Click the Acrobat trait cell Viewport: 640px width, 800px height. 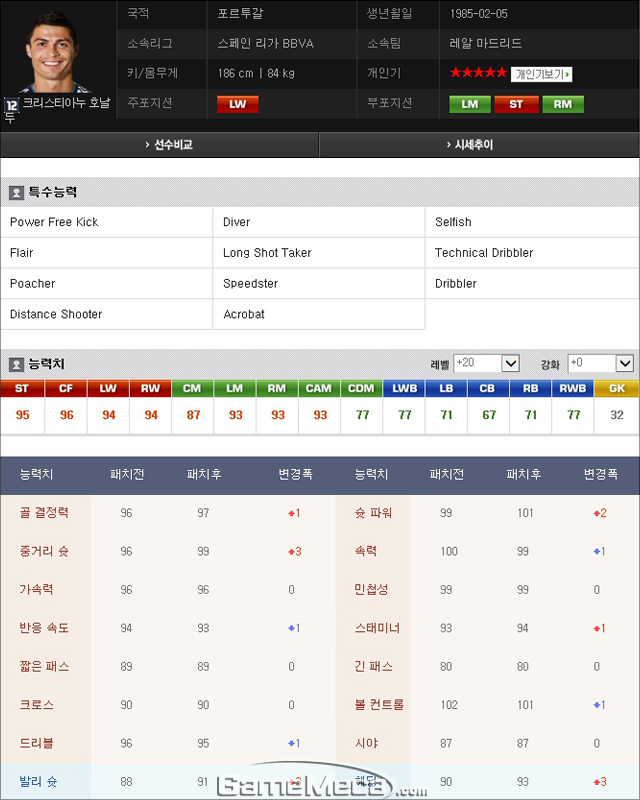[x=319, y=314]
